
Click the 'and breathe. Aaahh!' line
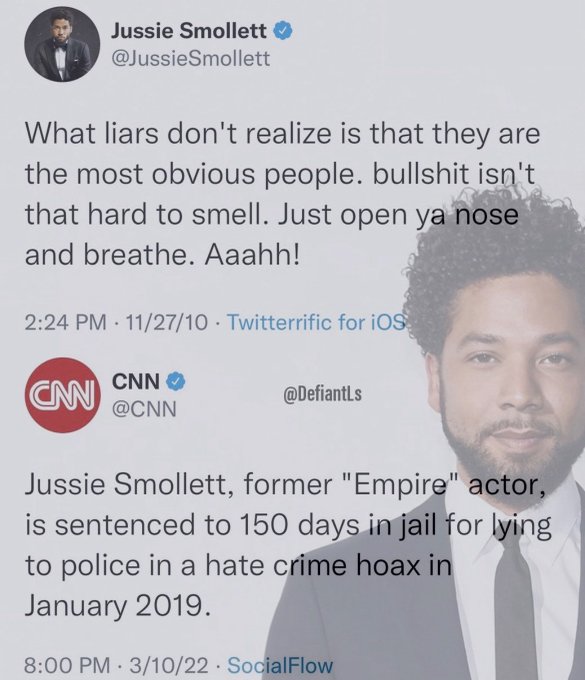pos(162,255)
